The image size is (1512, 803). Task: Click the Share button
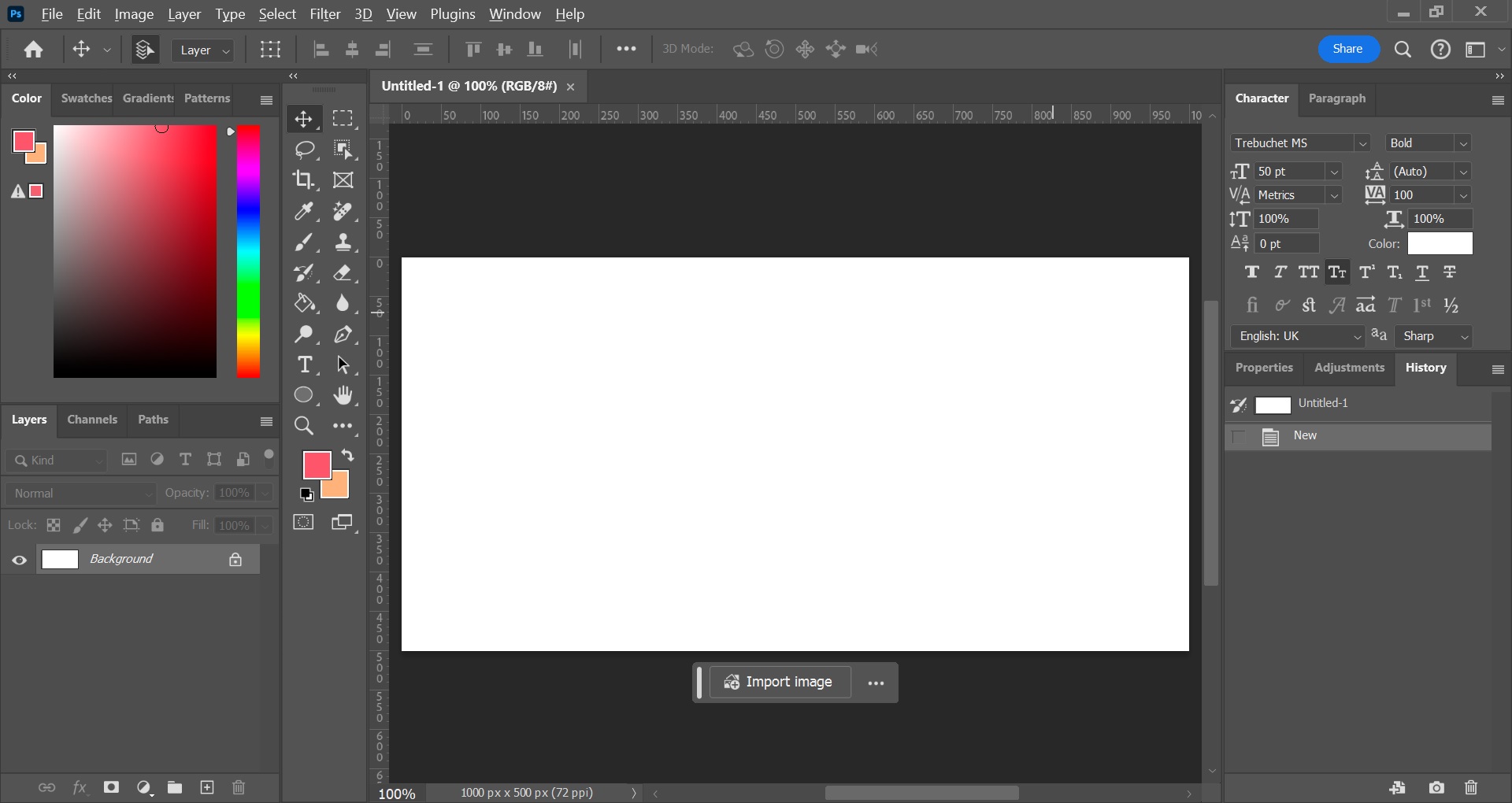point(1347,48)
